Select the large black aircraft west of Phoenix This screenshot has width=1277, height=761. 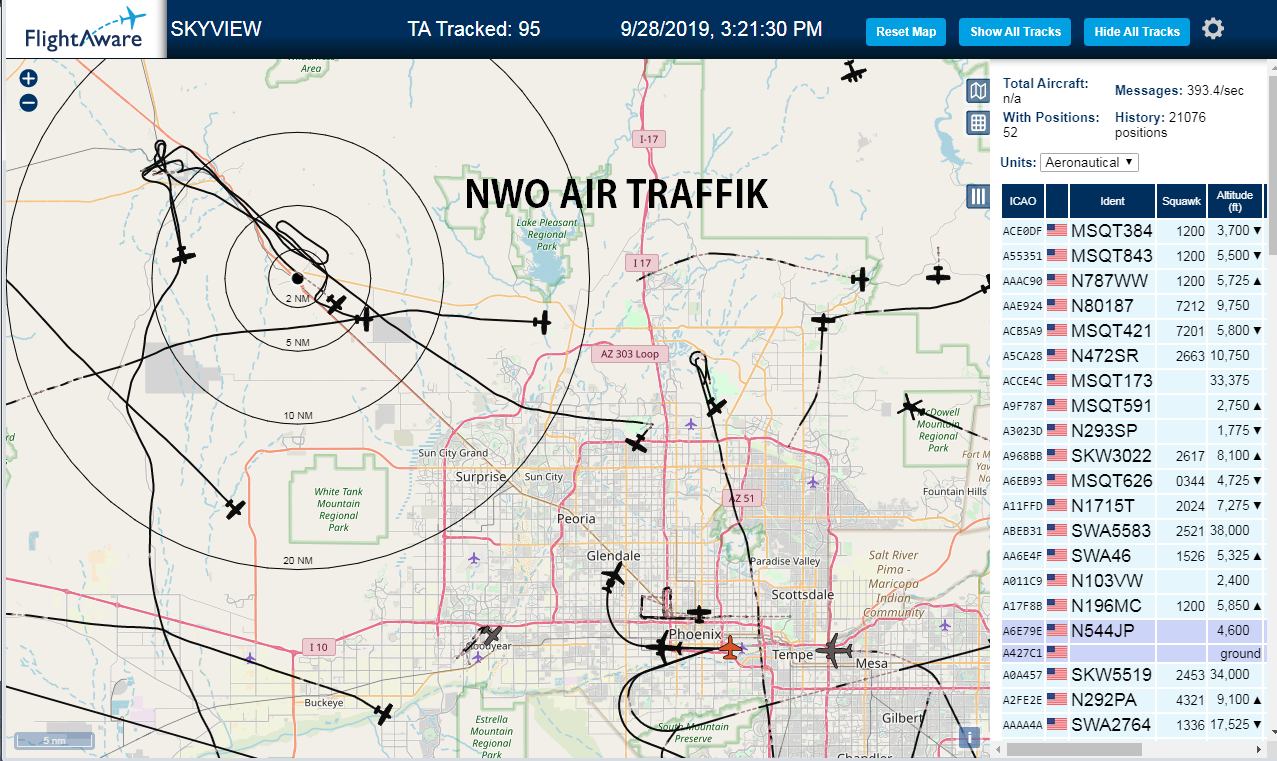pos(662,647)
